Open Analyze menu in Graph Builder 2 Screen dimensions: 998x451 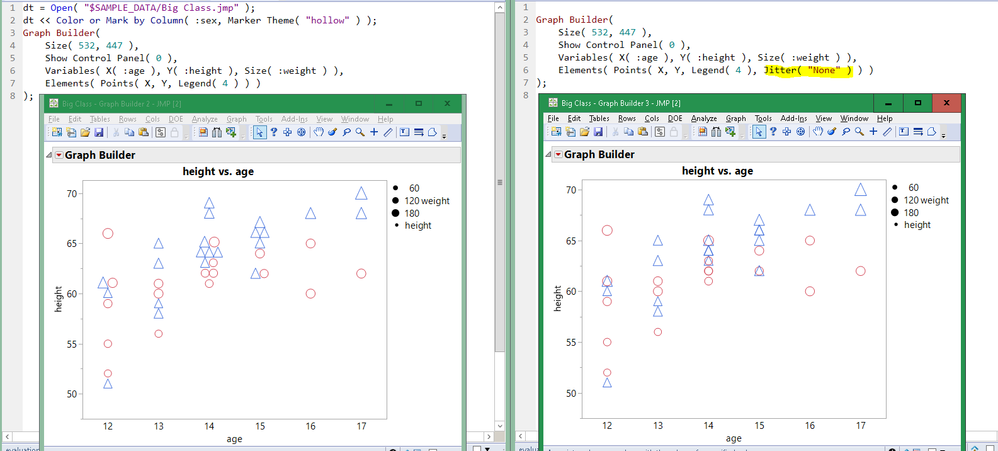point(204,119)
